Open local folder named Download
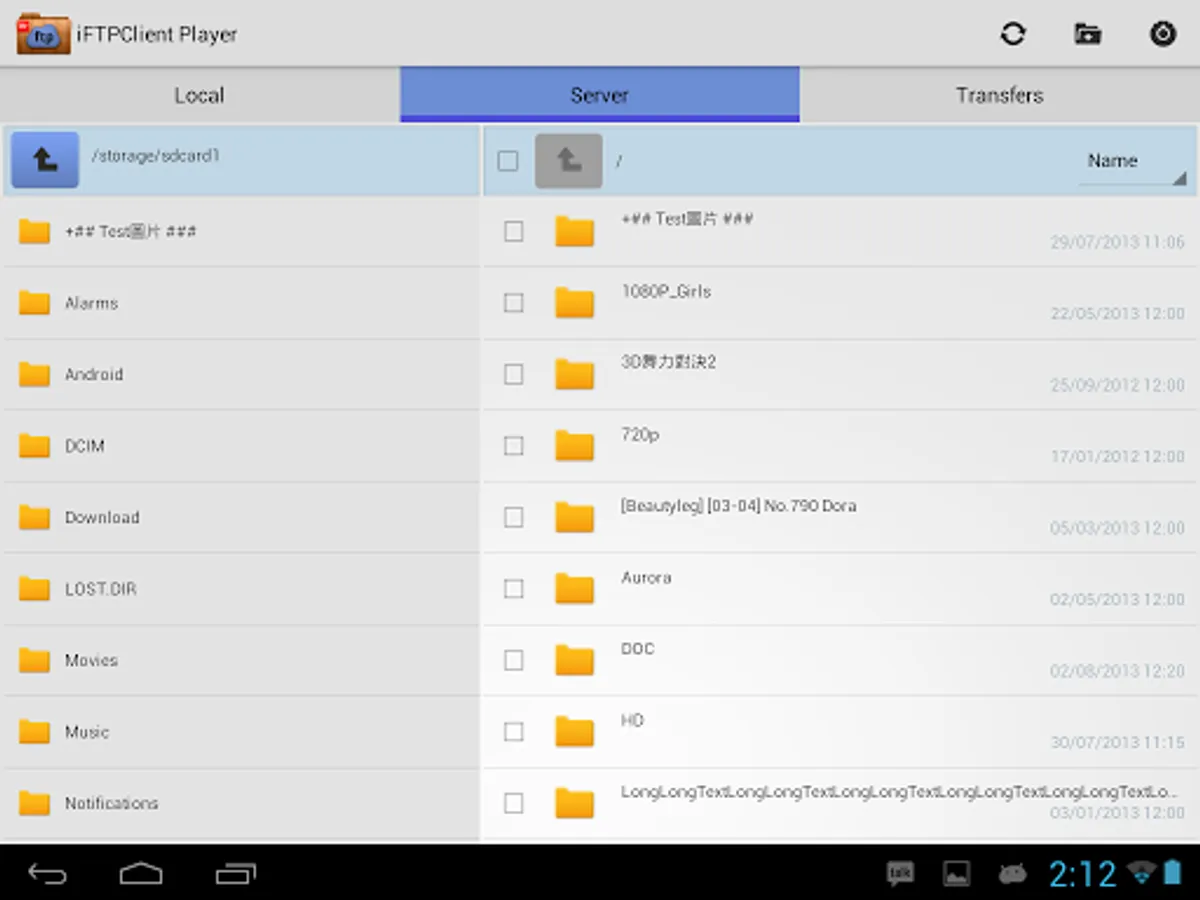Screen dimensions: 1200x900 pyautogui.click(x=102, y=517)
